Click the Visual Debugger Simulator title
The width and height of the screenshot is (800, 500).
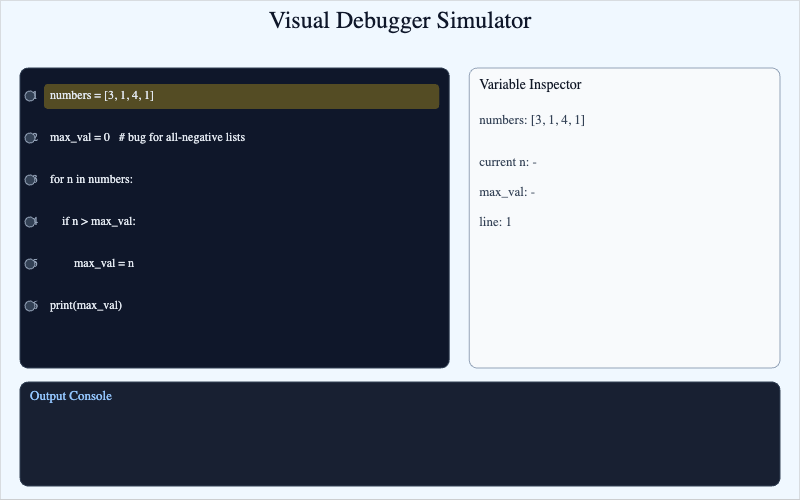(400, 21)
